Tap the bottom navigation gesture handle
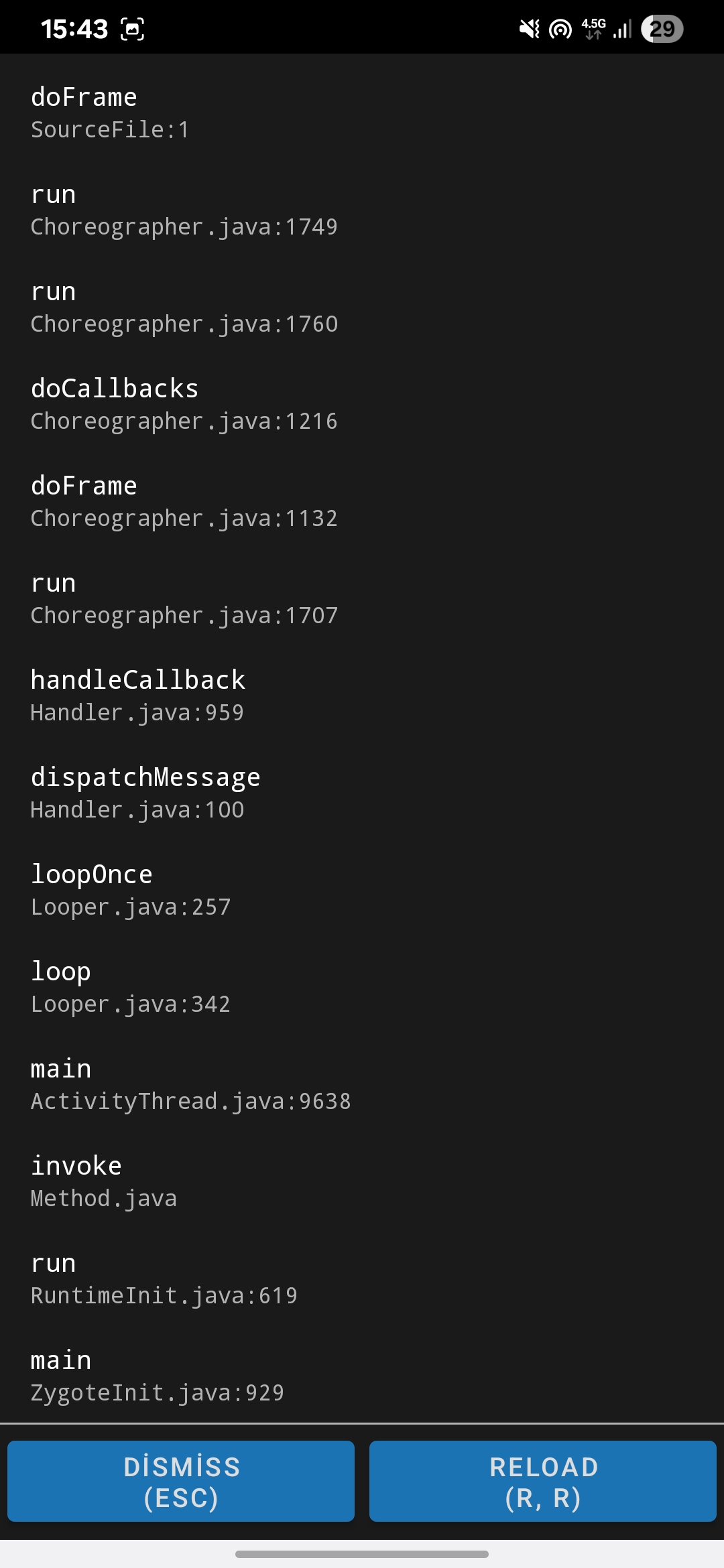The width and height of the screenshot is (724, 1568). click(362, 1554)
